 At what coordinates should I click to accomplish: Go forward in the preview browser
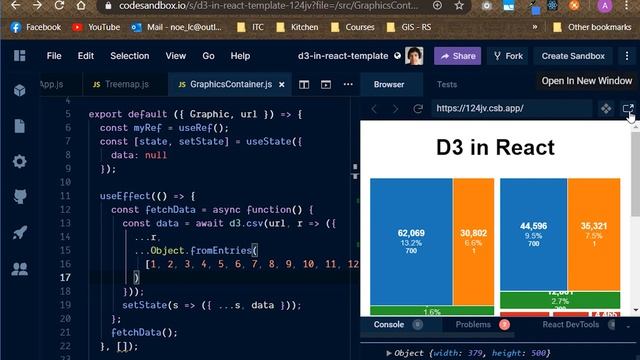click(395, 109)
